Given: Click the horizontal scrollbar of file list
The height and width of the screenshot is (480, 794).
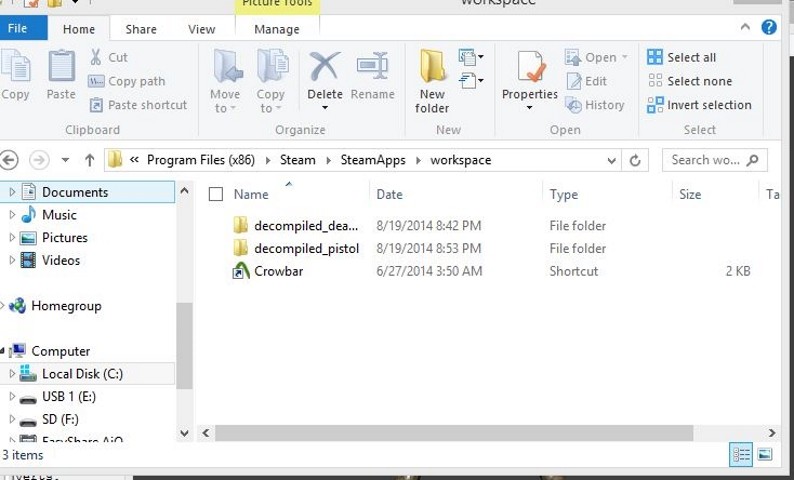Looking at the screenshot, I should click(x=454, y=433).
